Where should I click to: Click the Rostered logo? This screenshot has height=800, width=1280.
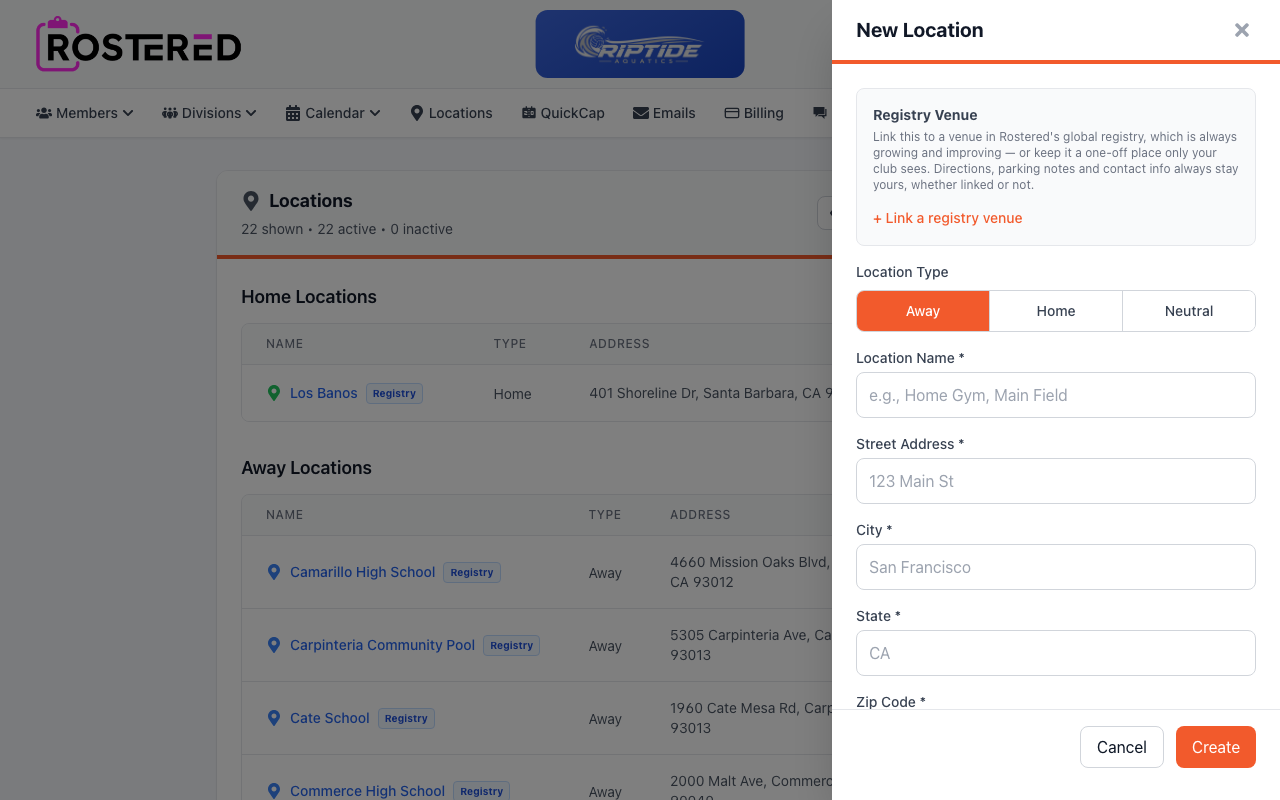(x=139, y=44)
